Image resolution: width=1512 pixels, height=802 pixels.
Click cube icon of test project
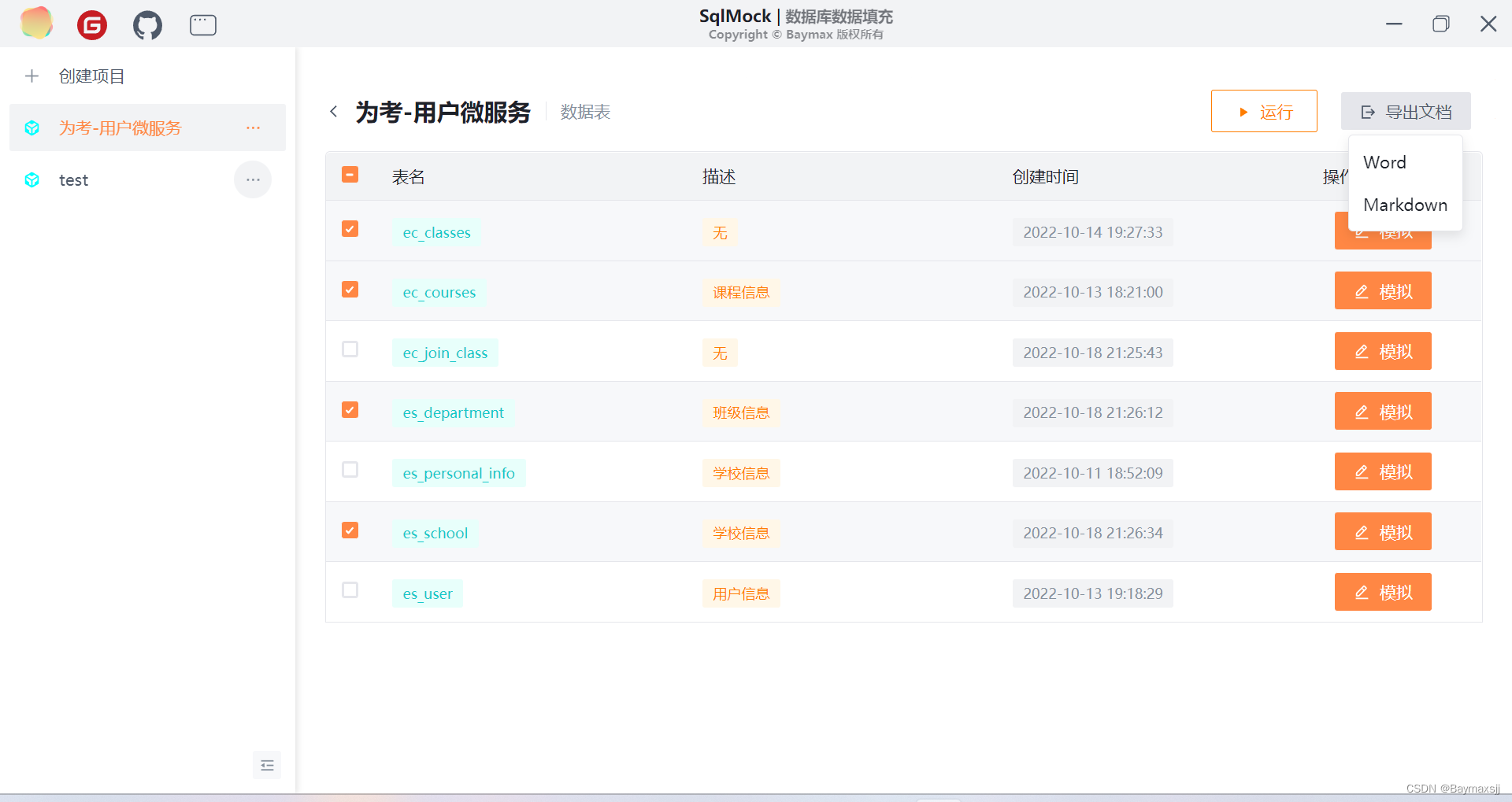tap(32, 180)
